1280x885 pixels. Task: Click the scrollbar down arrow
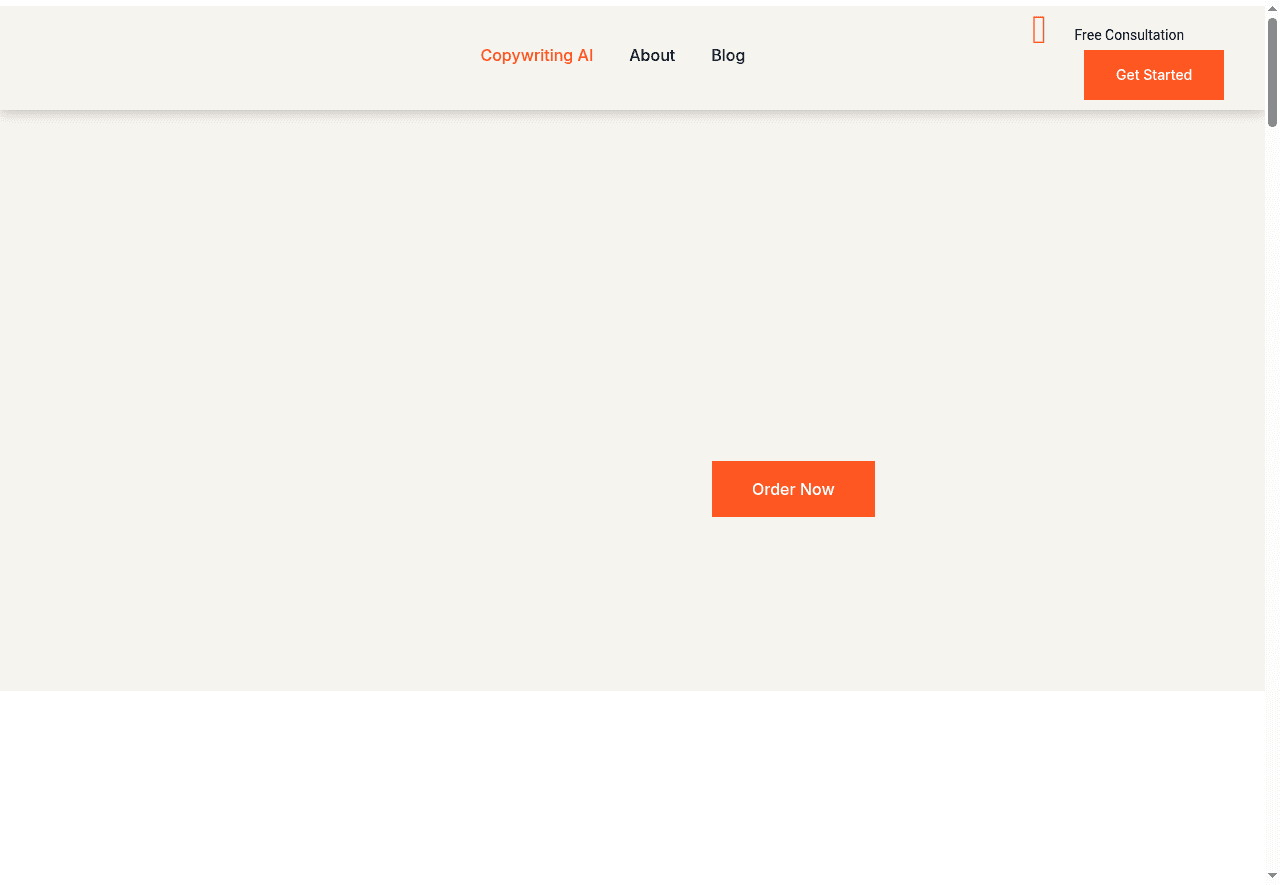pos(1272,877)
